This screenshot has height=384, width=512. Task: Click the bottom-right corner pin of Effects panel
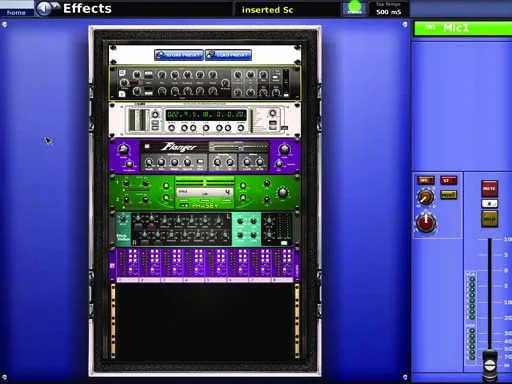pyautogui.click(x=405, y=378)
